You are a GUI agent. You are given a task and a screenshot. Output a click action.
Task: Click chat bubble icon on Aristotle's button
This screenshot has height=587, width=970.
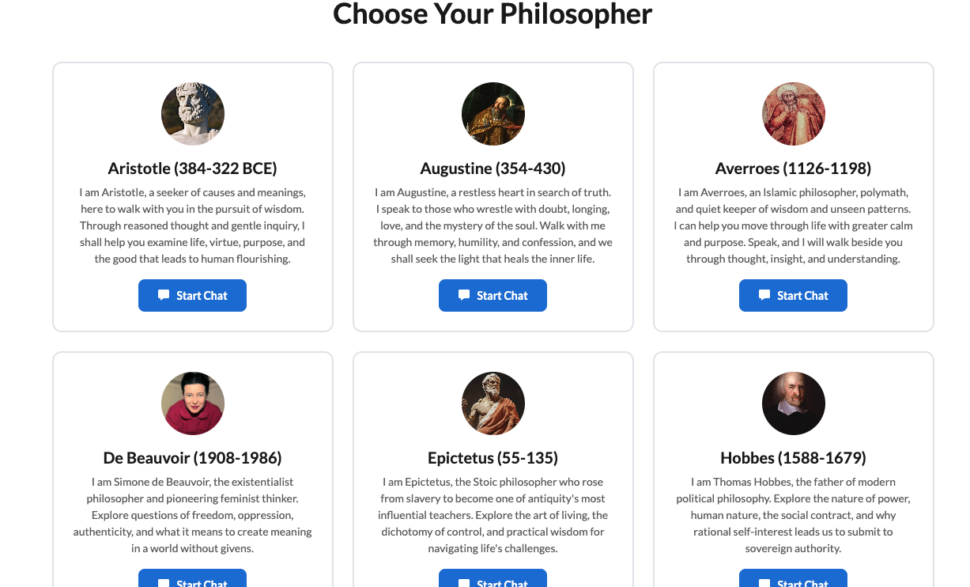[164, 295]
